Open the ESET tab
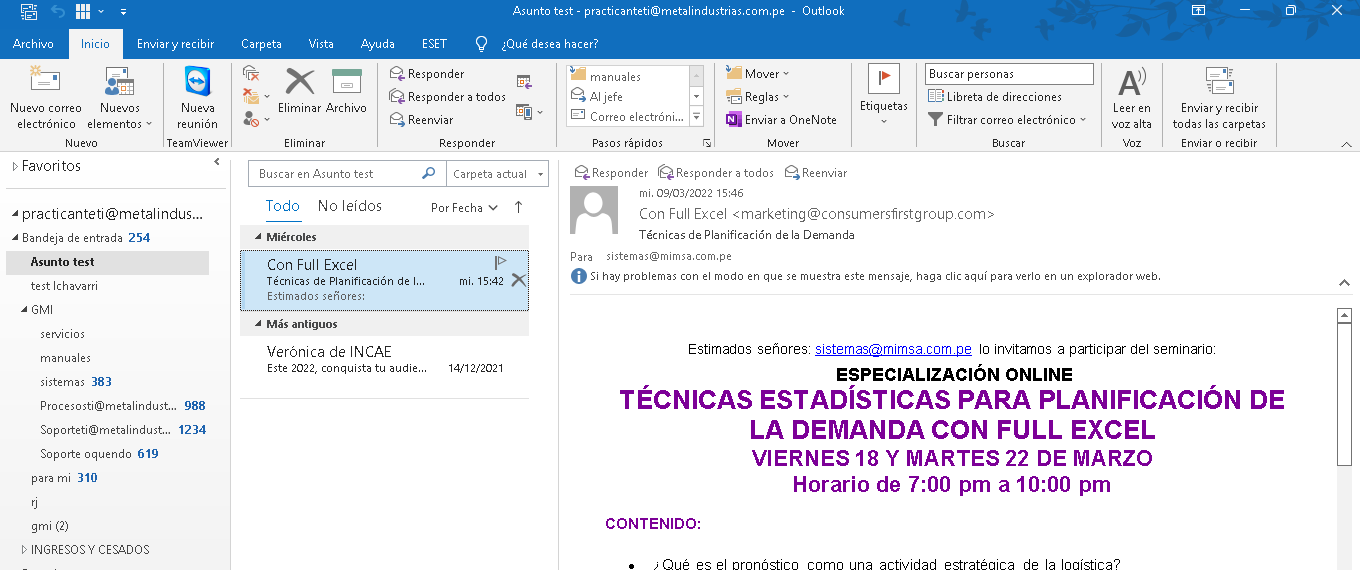 point(434,44)
